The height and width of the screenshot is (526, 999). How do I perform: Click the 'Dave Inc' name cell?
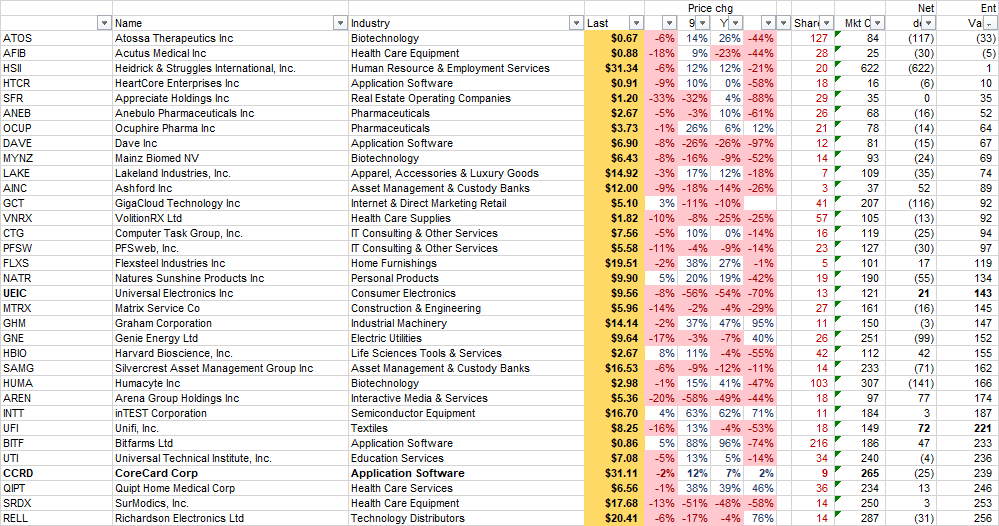(x=230, y=143)
